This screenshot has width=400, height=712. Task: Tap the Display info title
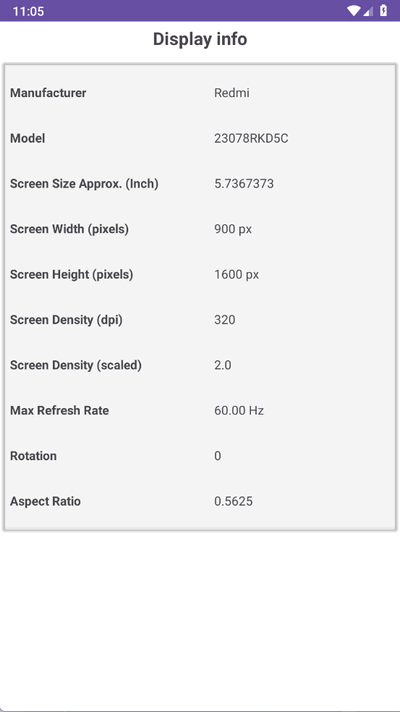[x=200, y=39]
